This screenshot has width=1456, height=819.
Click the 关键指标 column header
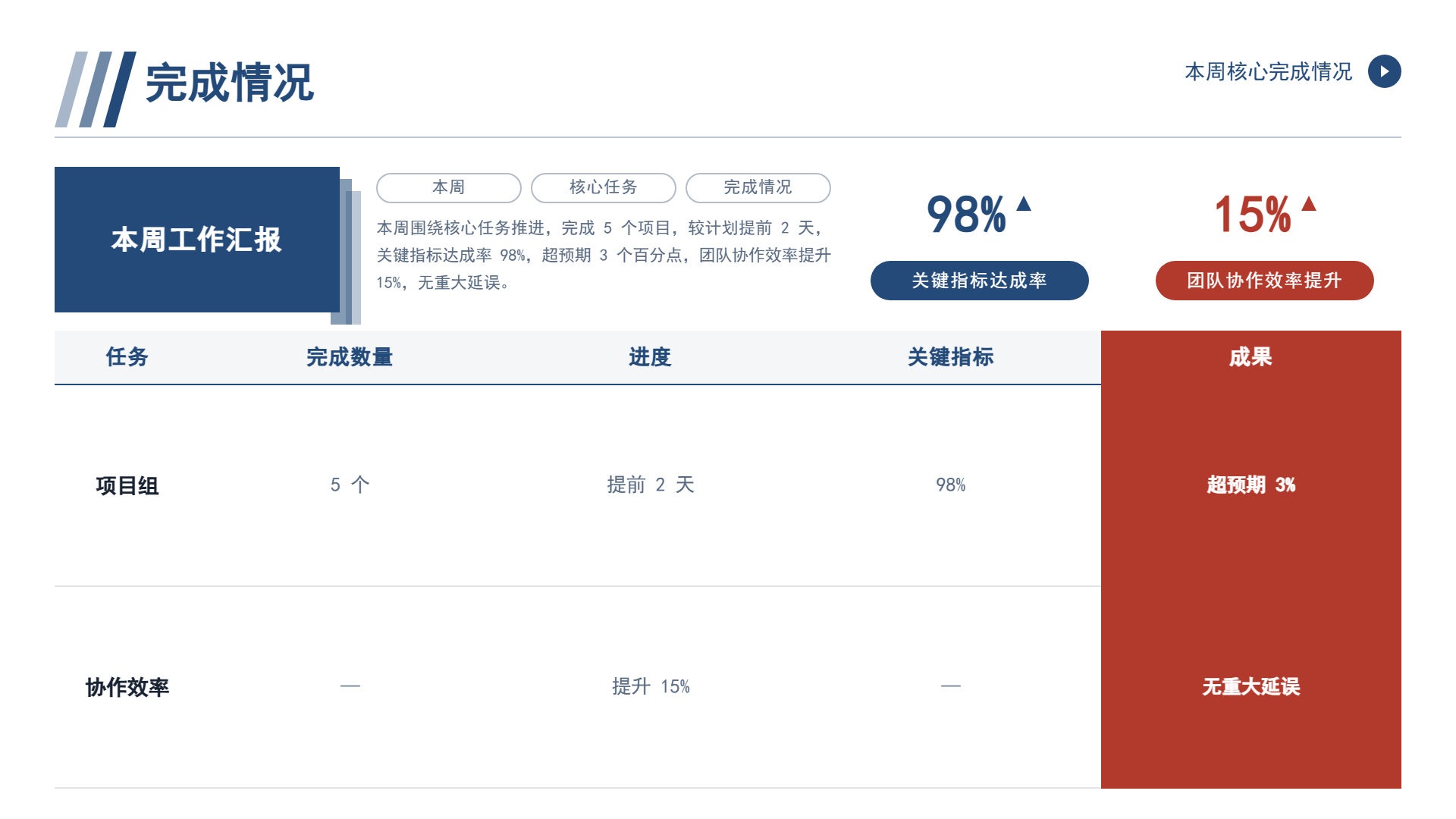[x=950, y=357]
